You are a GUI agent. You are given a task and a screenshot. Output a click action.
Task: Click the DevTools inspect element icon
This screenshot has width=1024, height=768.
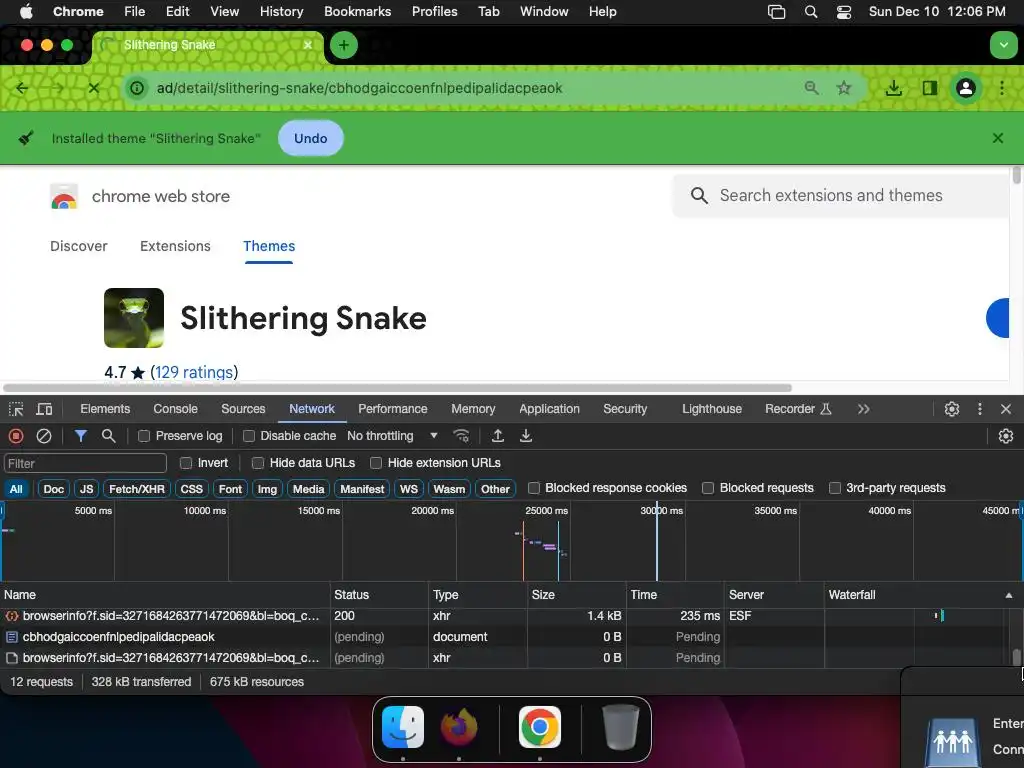click(16, 409)
